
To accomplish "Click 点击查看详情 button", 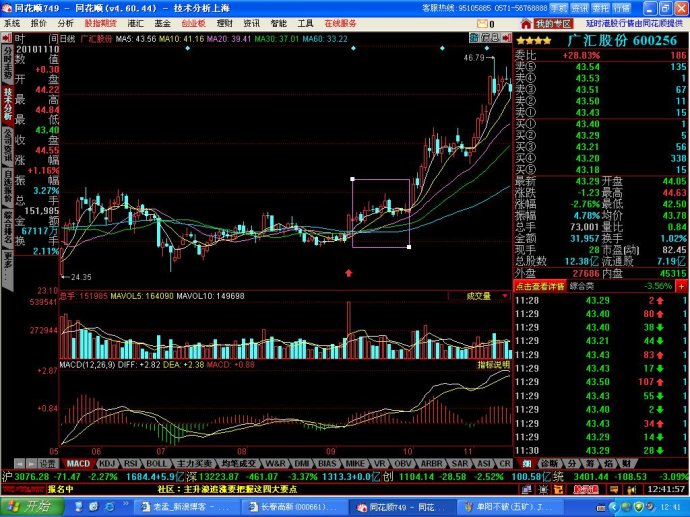I will click(x=540, y=286).
